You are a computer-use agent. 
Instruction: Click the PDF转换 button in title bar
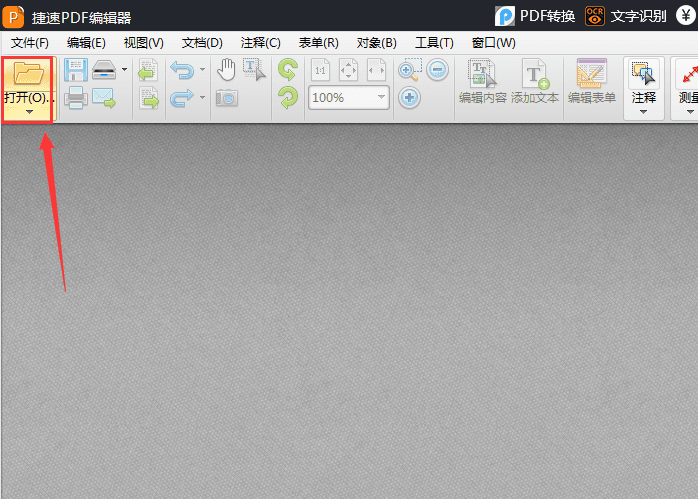click(535, 16)
